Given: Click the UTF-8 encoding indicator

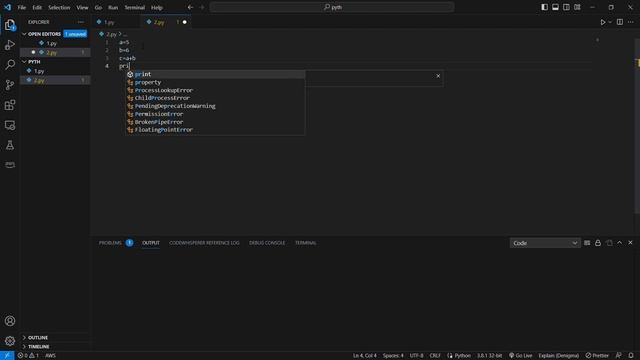Looking at the screenshot, I should (x=416, y=356).
